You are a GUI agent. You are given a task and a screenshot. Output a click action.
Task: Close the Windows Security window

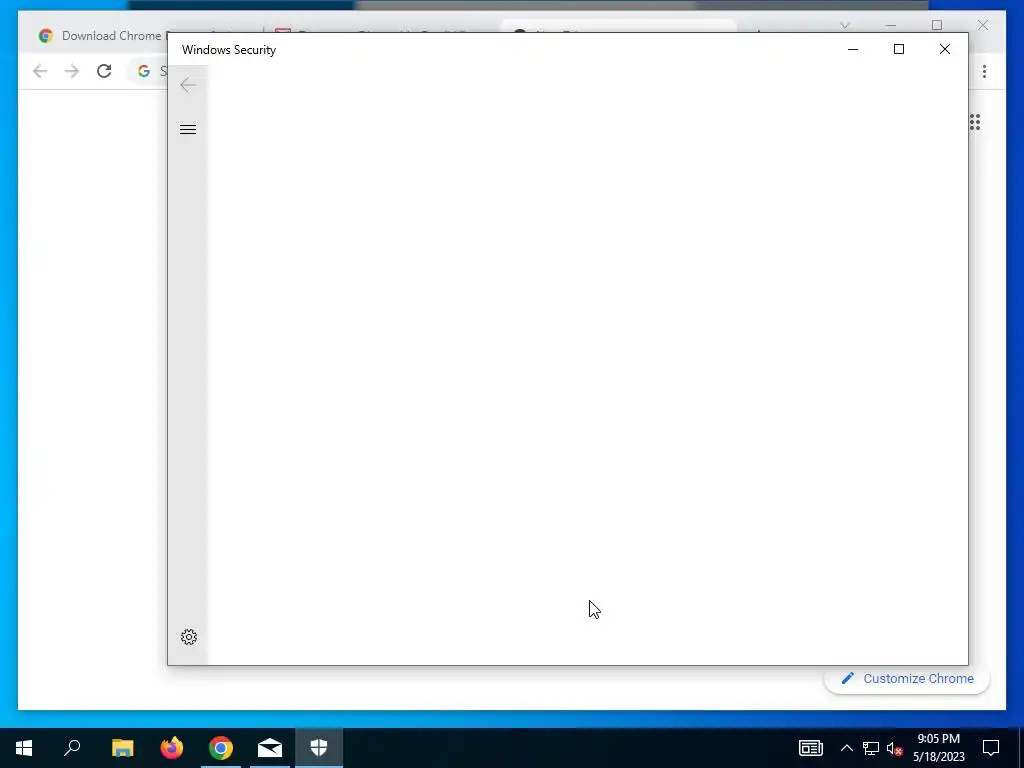944,50
